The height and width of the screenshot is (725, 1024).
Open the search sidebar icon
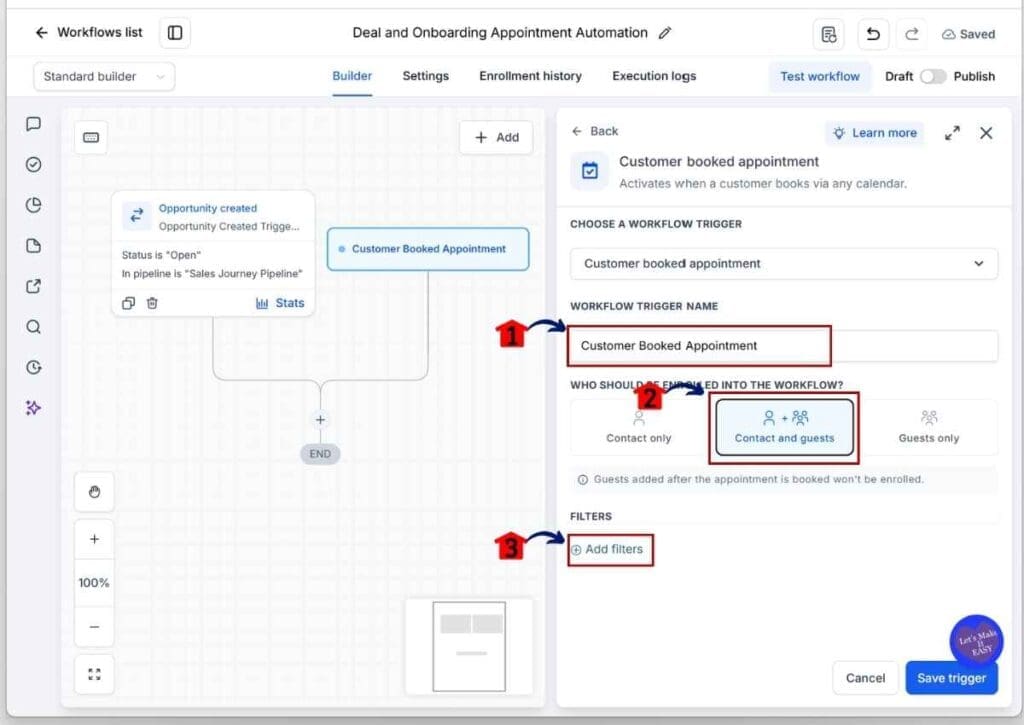point(33,327)
